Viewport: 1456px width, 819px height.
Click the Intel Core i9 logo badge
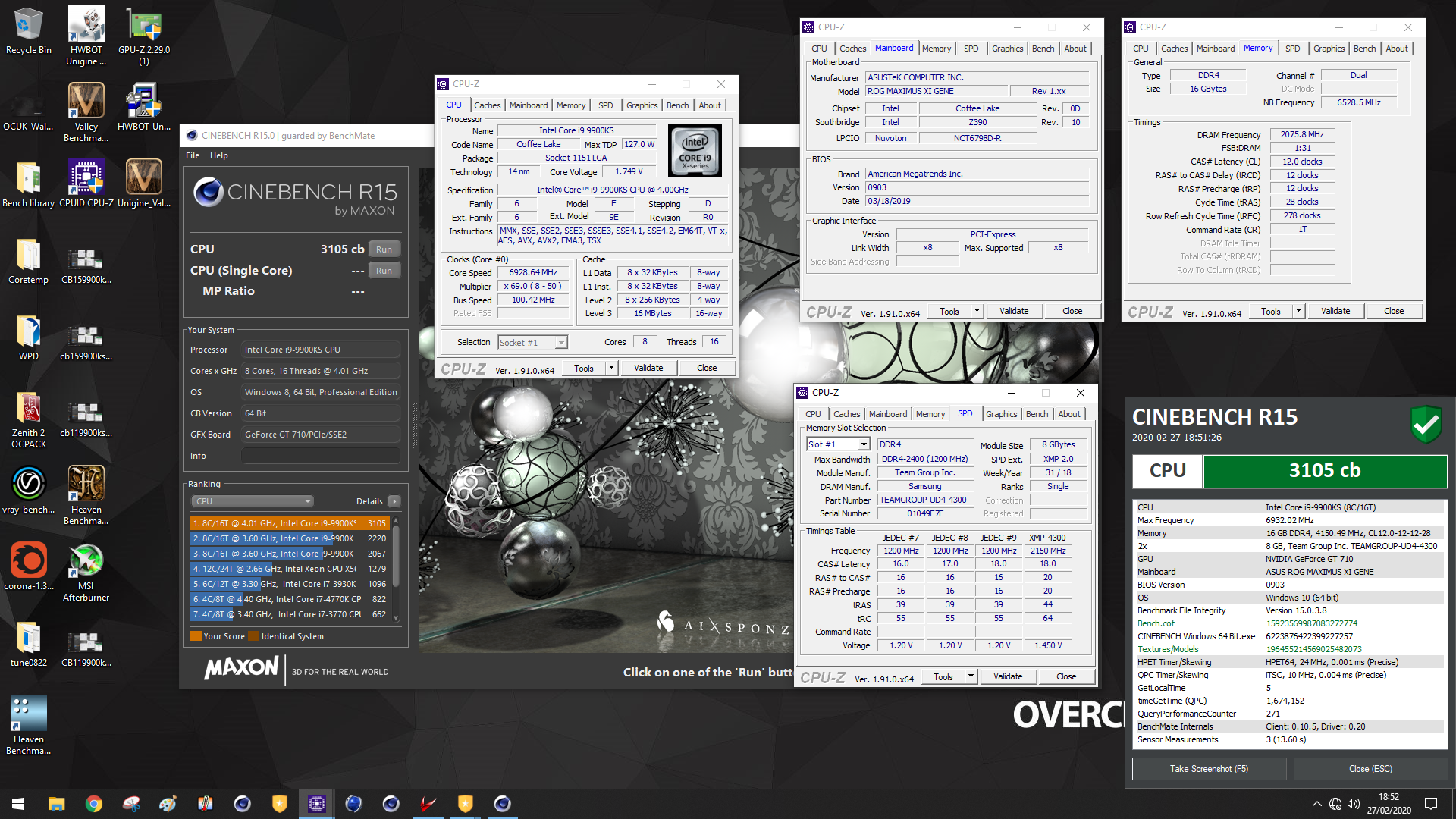click(695, 151)
